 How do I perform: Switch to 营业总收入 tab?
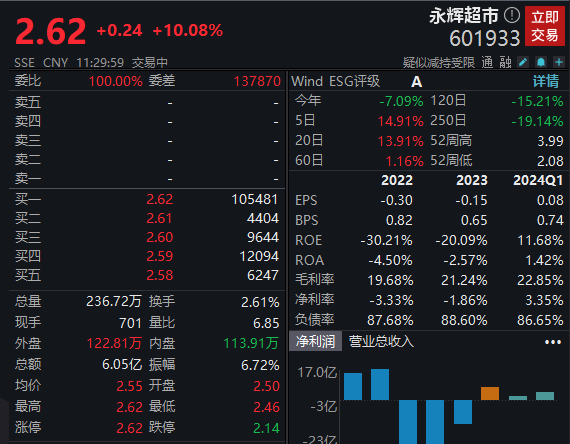[381, 341]
